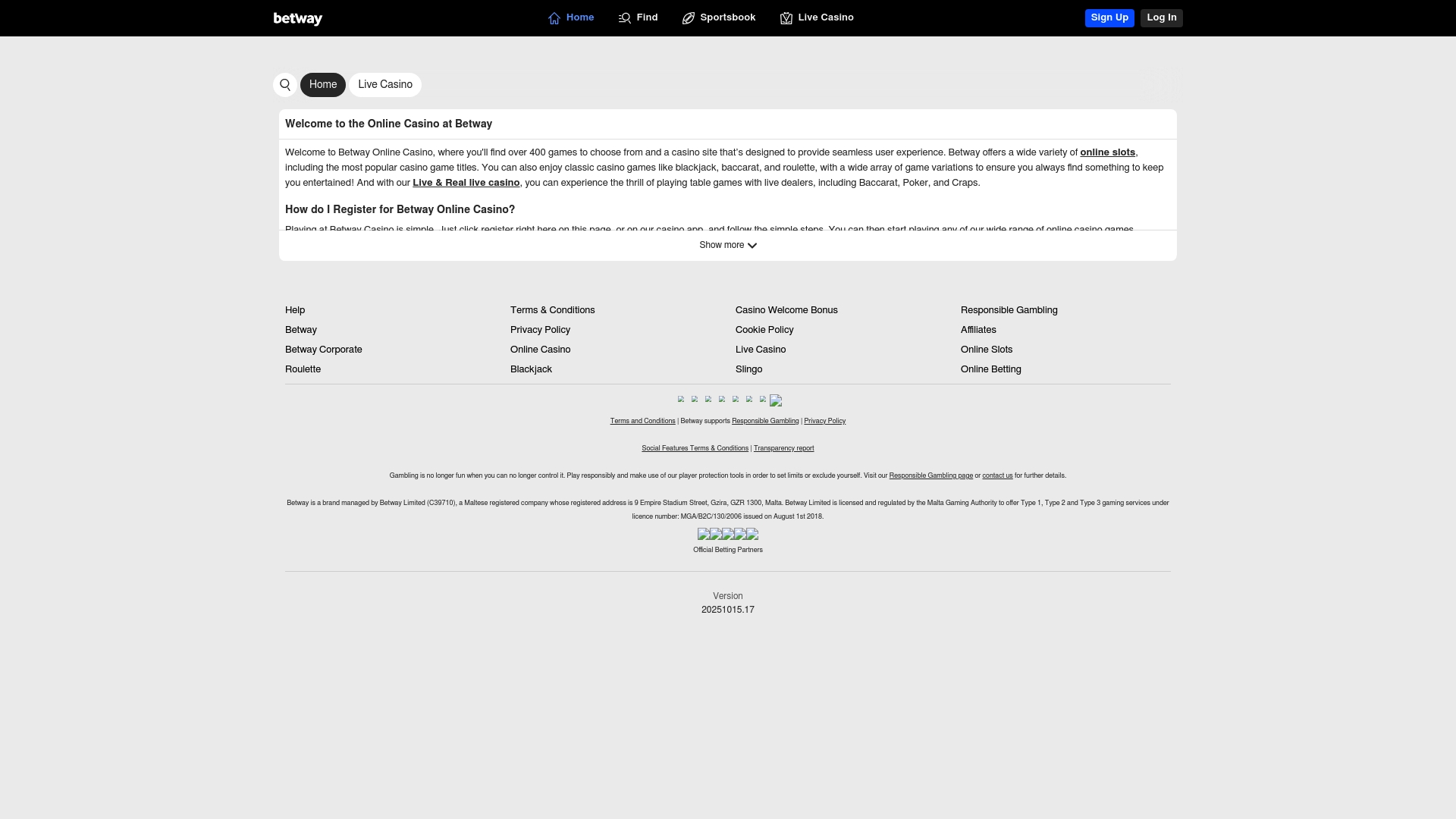Click the Betway logo
Screen dimensions: 1456x819
click(297, 17)
